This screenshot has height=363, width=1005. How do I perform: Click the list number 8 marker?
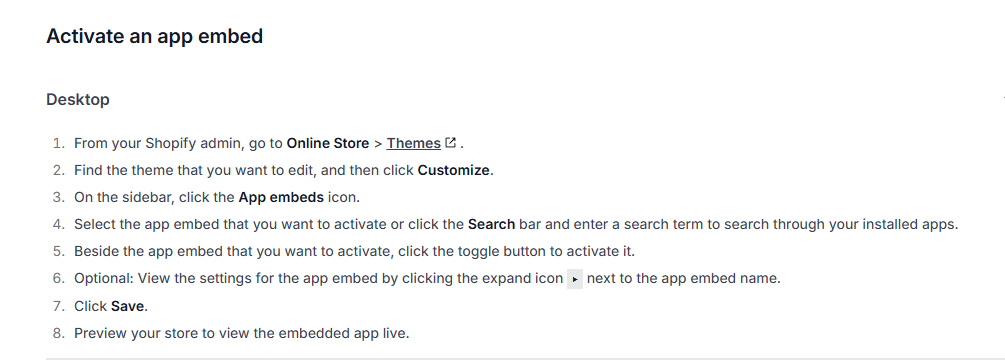click(x=59, y=333)
